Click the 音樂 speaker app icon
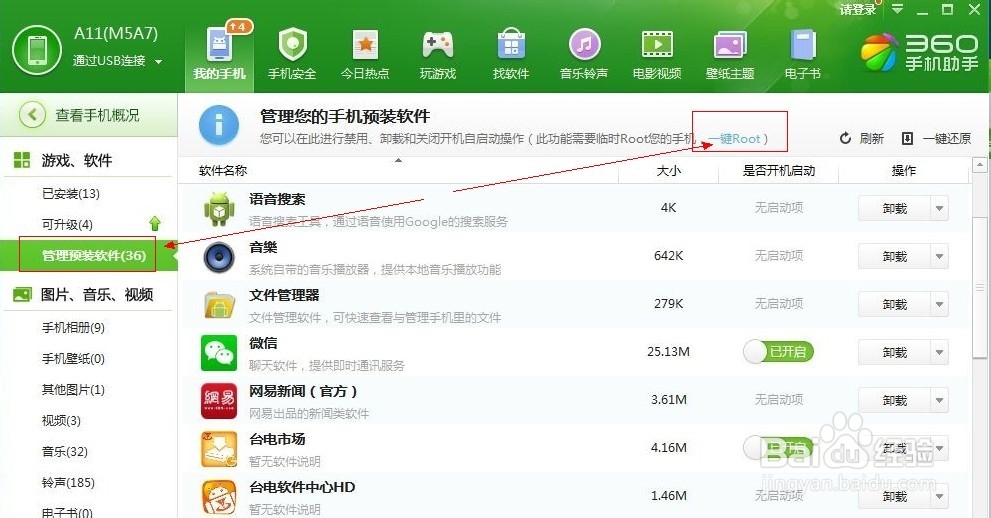The width and height of the screenshot is (991, 518). (219, 257)
